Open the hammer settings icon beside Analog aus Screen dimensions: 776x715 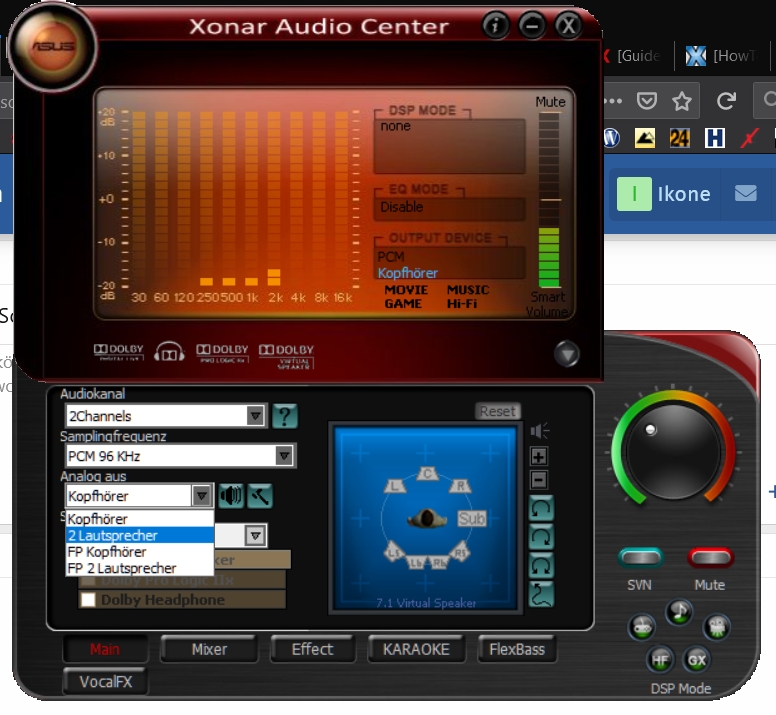[260, 495]
